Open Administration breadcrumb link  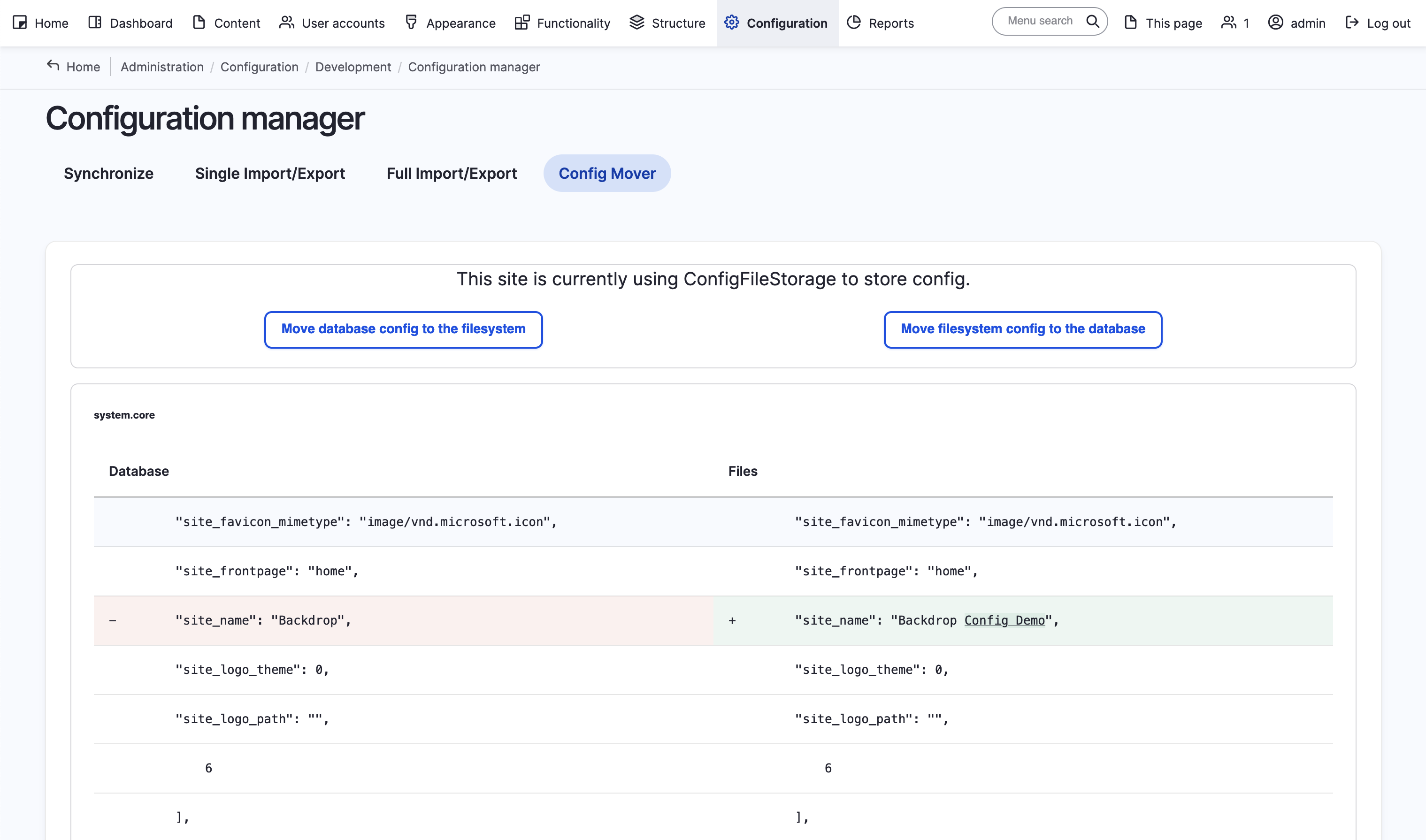(162, 67)
